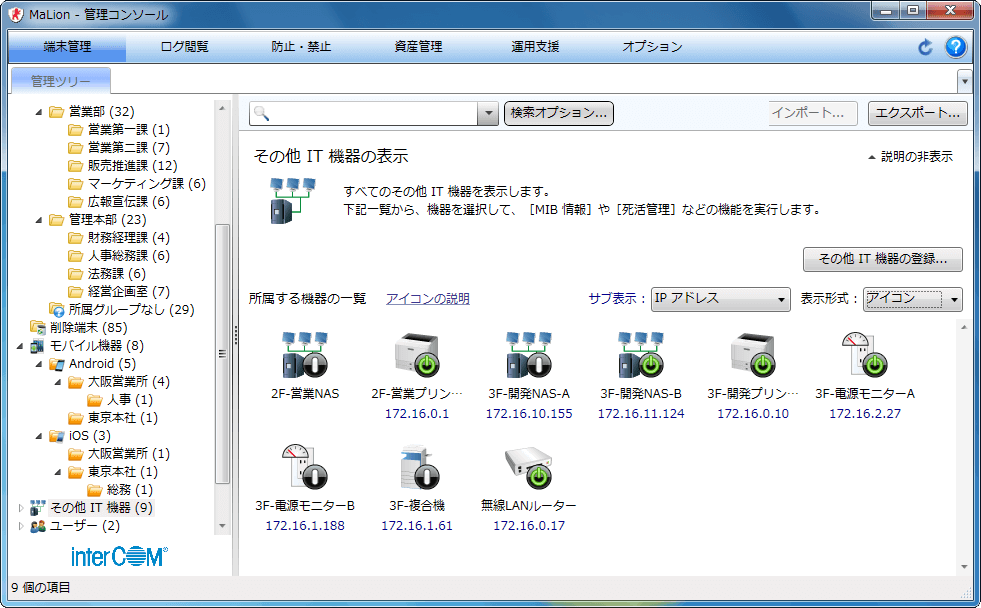Select 販売推進課 folder in the tree
981x608 pixels.
coord(132,166)
